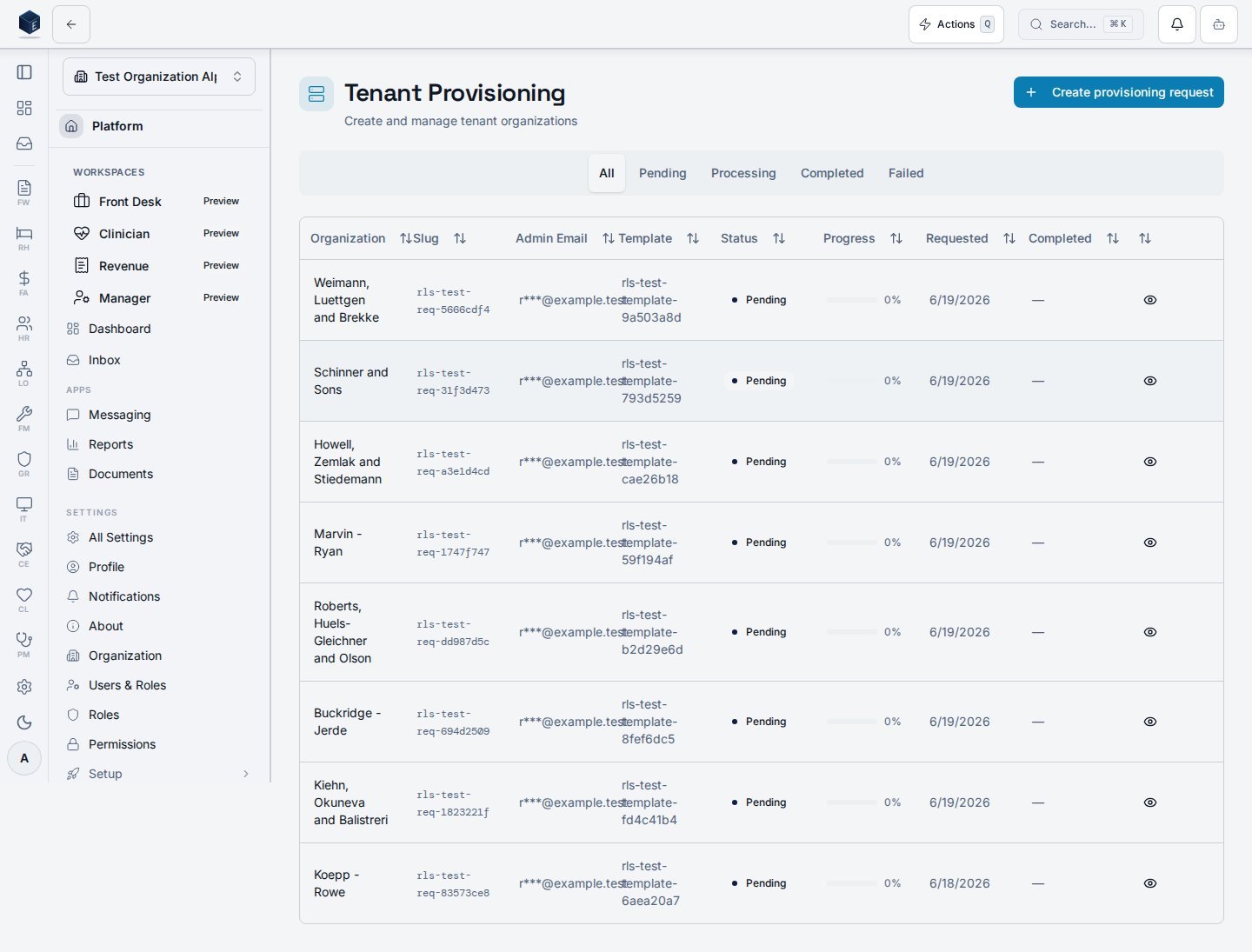Viewport: 1252px width, 952px height.
Task: Click the Platform home icon
Action: click(71, 126)
